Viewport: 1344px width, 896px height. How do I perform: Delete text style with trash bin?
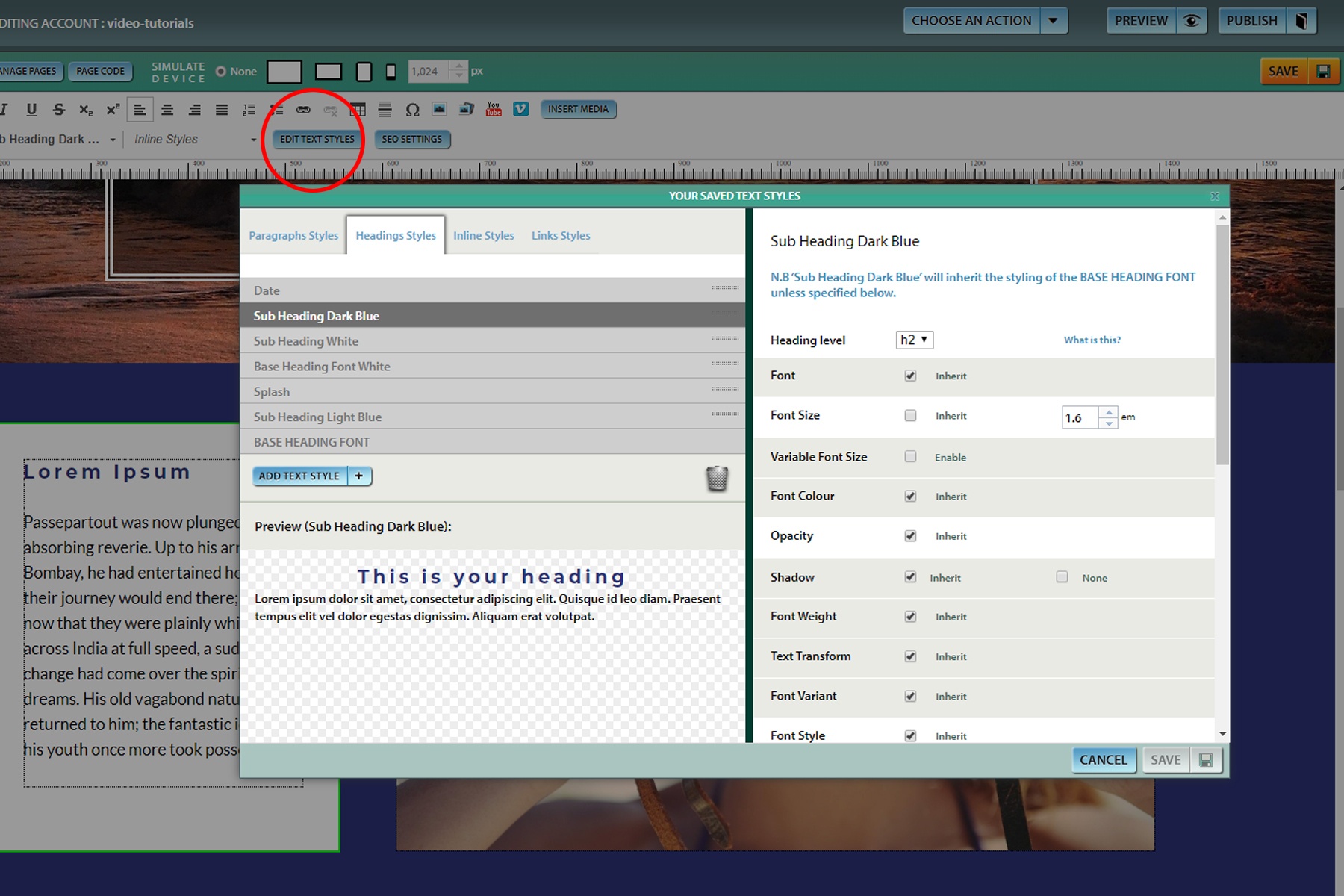[717, 478]
